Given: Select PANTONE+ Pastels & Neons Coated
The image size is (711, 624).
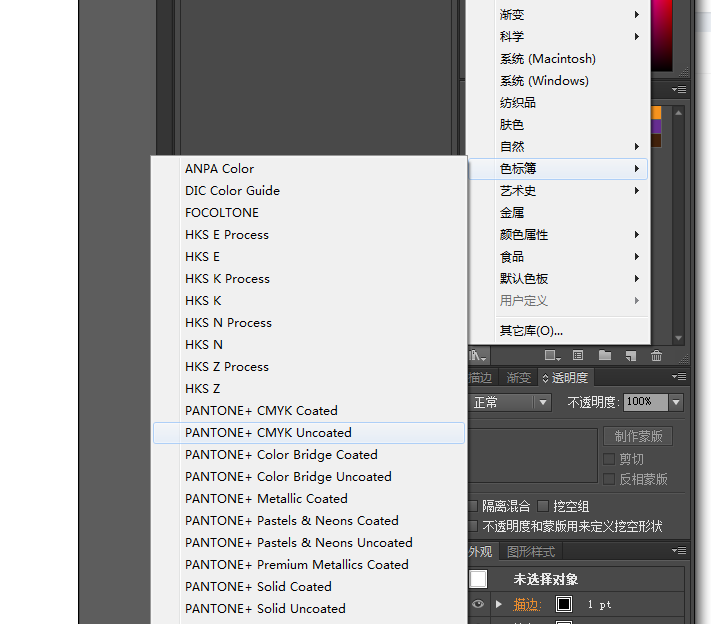Looking at the screenshot, I should (x=309, y=521).
